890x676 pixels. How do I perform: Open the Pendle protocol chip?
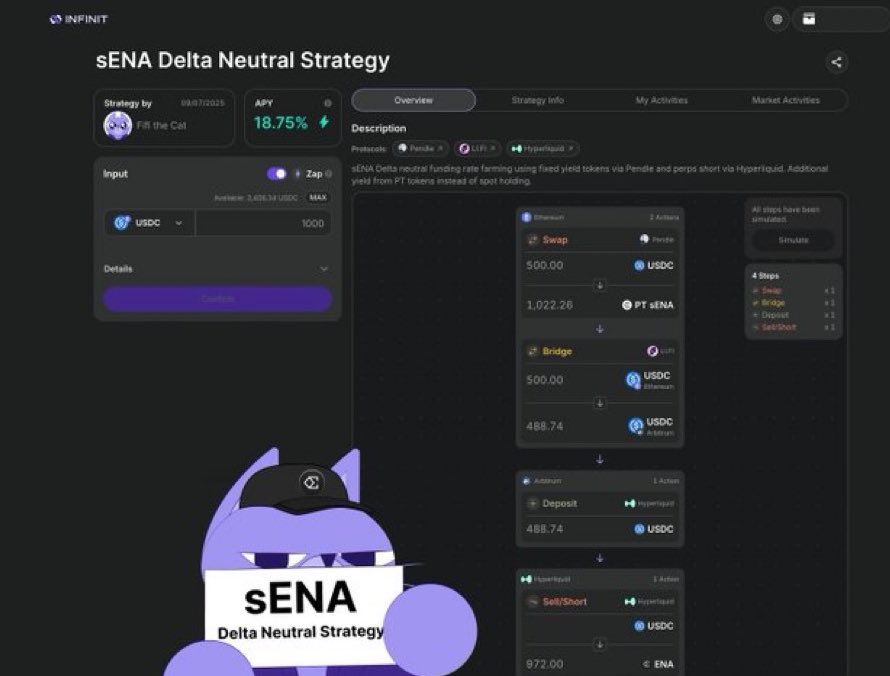(420, 149)
